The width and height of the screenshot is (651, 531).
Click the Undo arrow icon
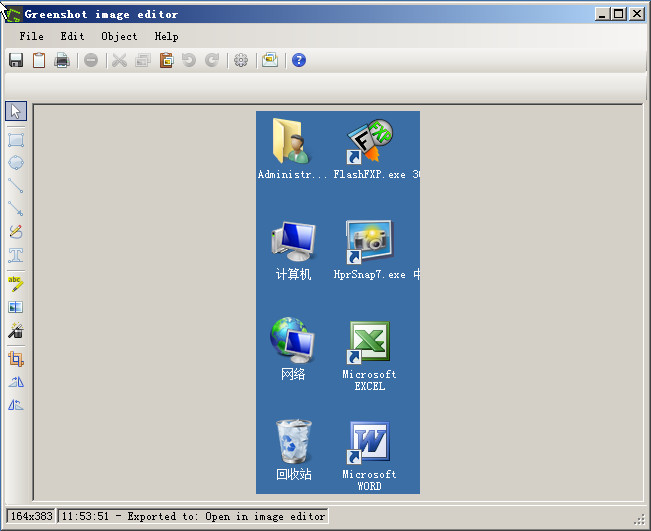(x=189, y=60)
